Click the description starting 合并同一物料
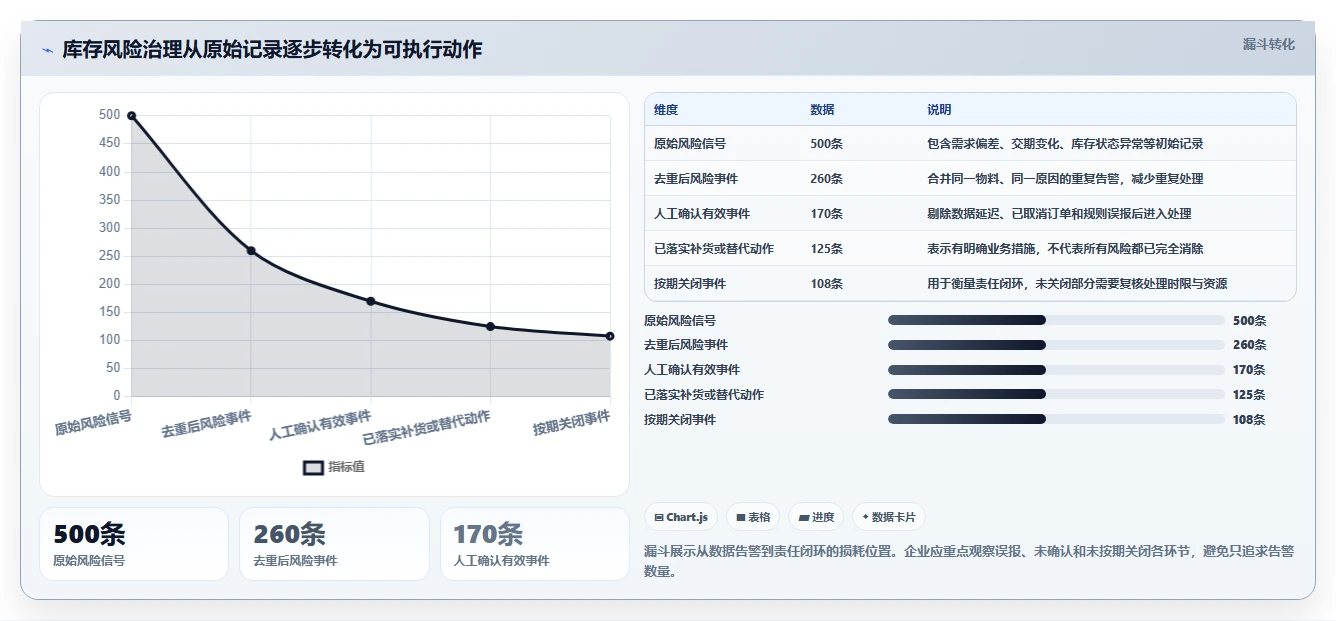The width and height of the screenshot is (1336, 621). 1065,179
